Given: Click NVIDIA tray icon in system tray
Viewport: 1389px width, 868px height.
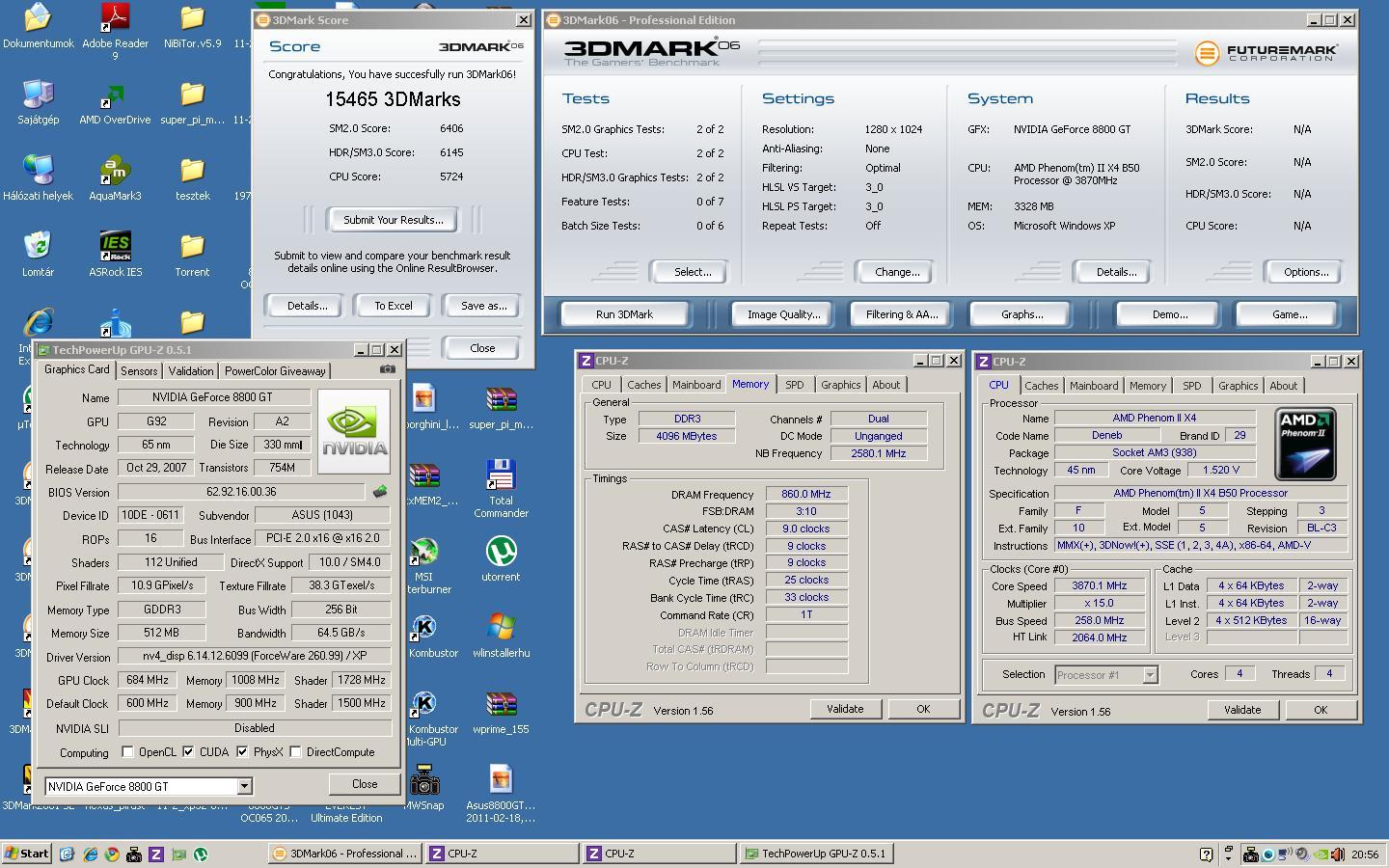Looking at the screenshot, I should point(1321,854).
